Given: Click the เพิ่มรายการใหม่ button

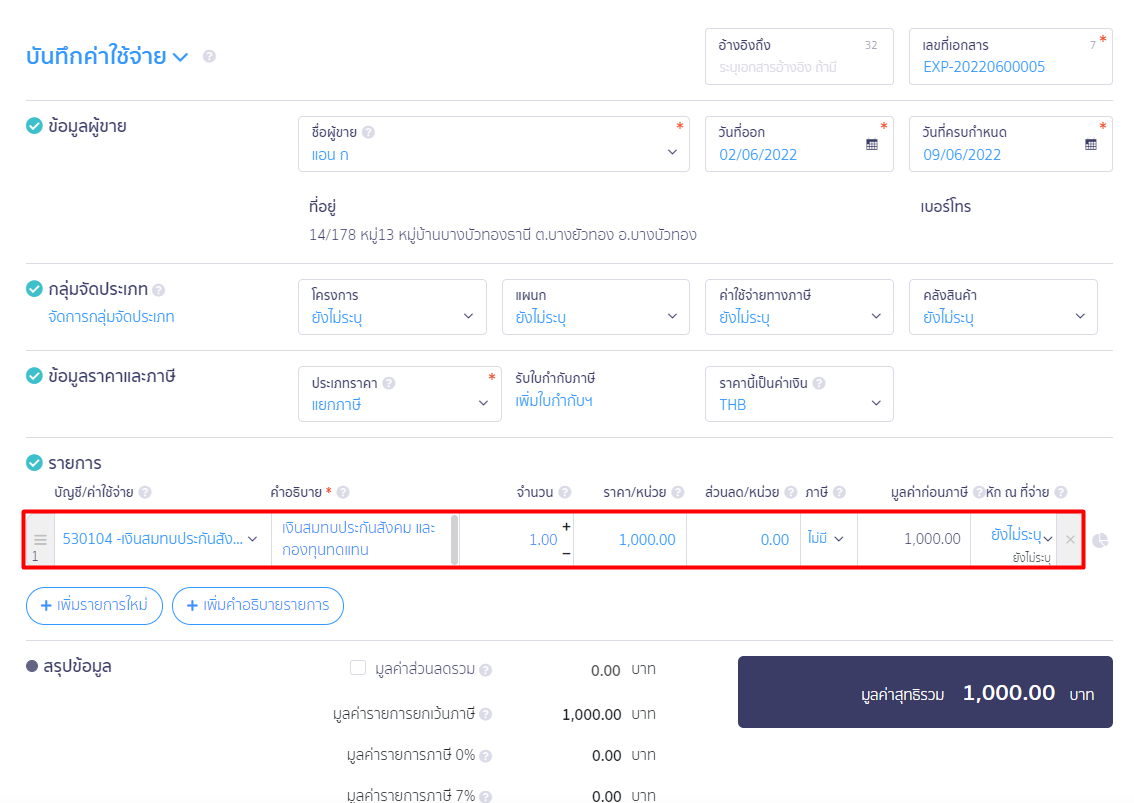Looking at the screenshot, I should coord(95,606).
